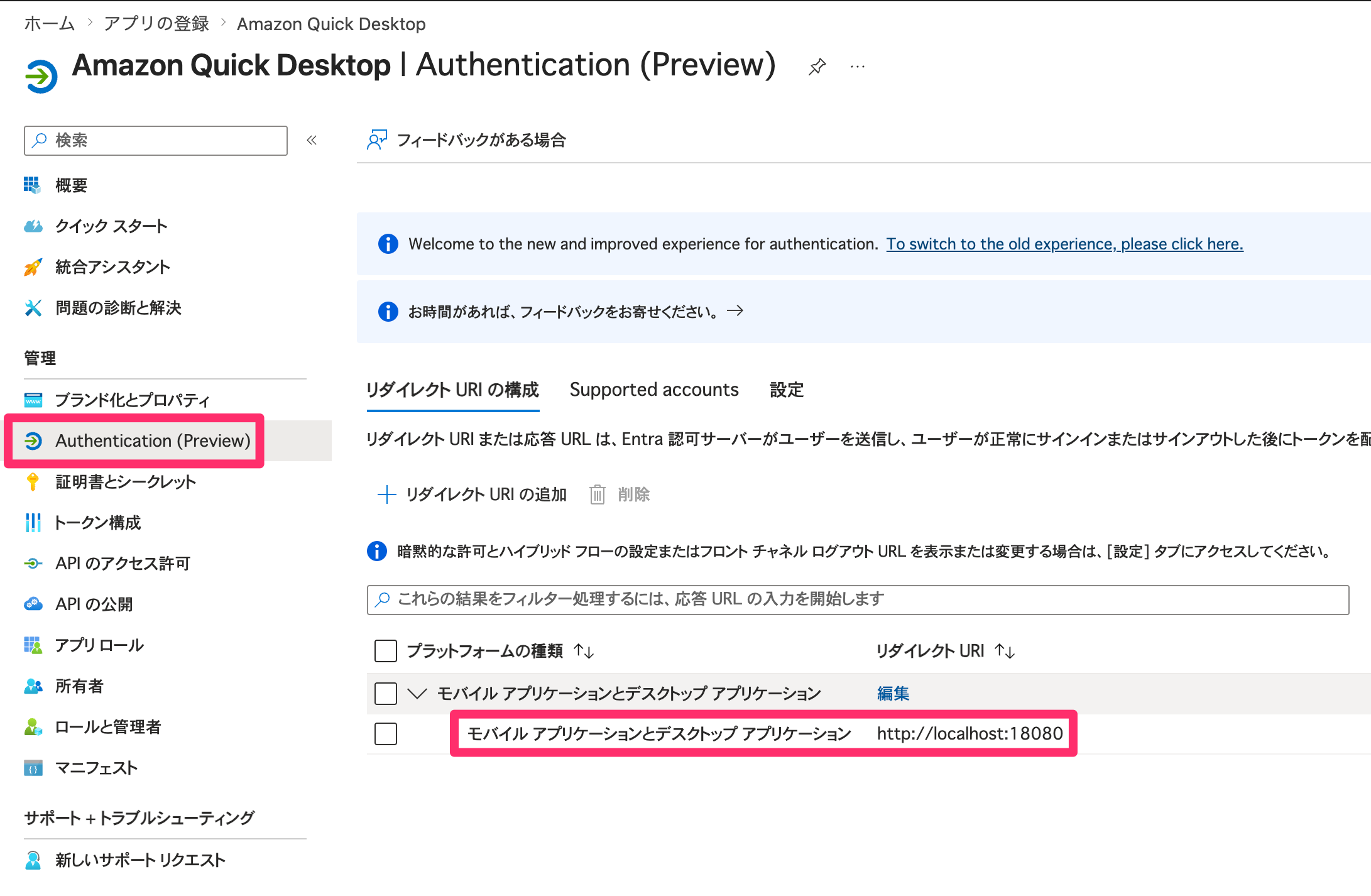
Task: Click the Amazon Quick Desktop breadcrumb
Action: 331,24
